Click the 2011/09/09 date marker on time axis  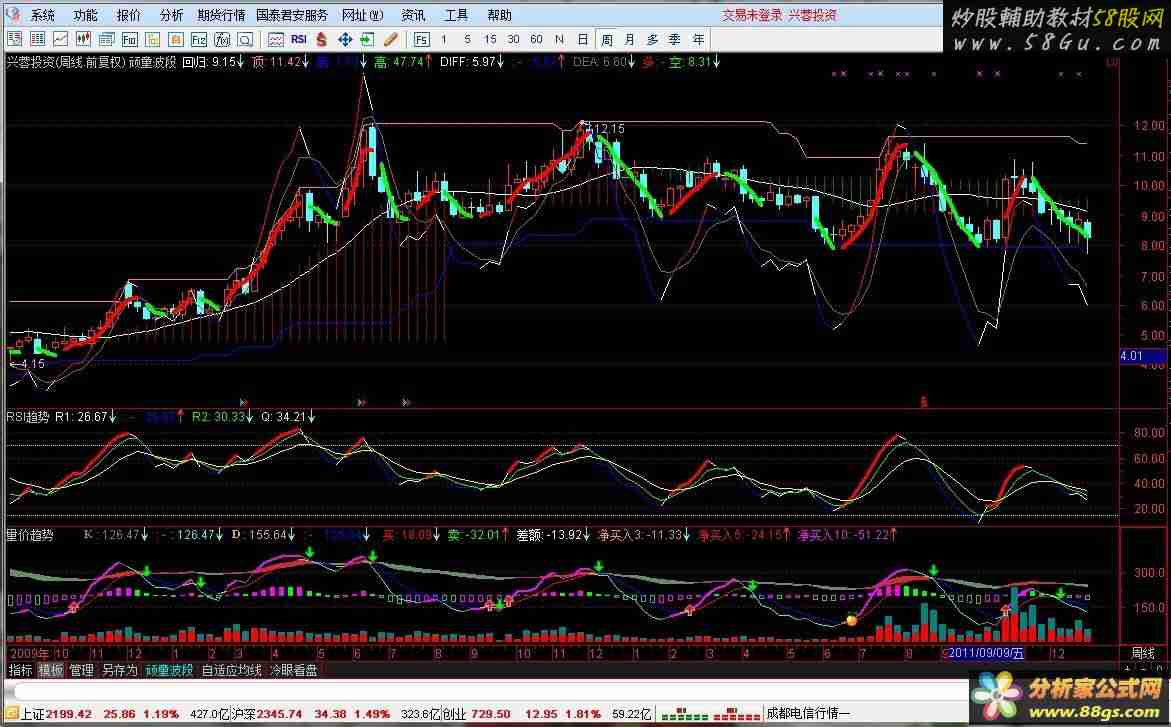coord(984,653)
